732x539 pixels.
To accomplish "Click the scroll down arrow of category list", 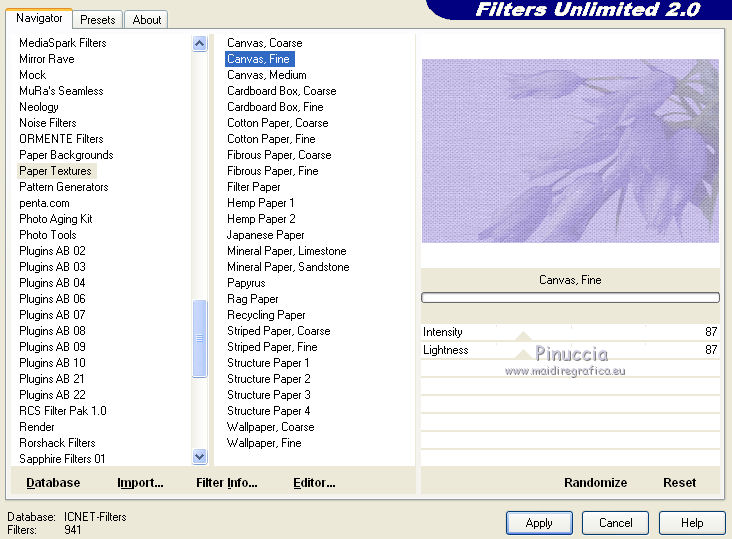I will (x=199, y=456).
